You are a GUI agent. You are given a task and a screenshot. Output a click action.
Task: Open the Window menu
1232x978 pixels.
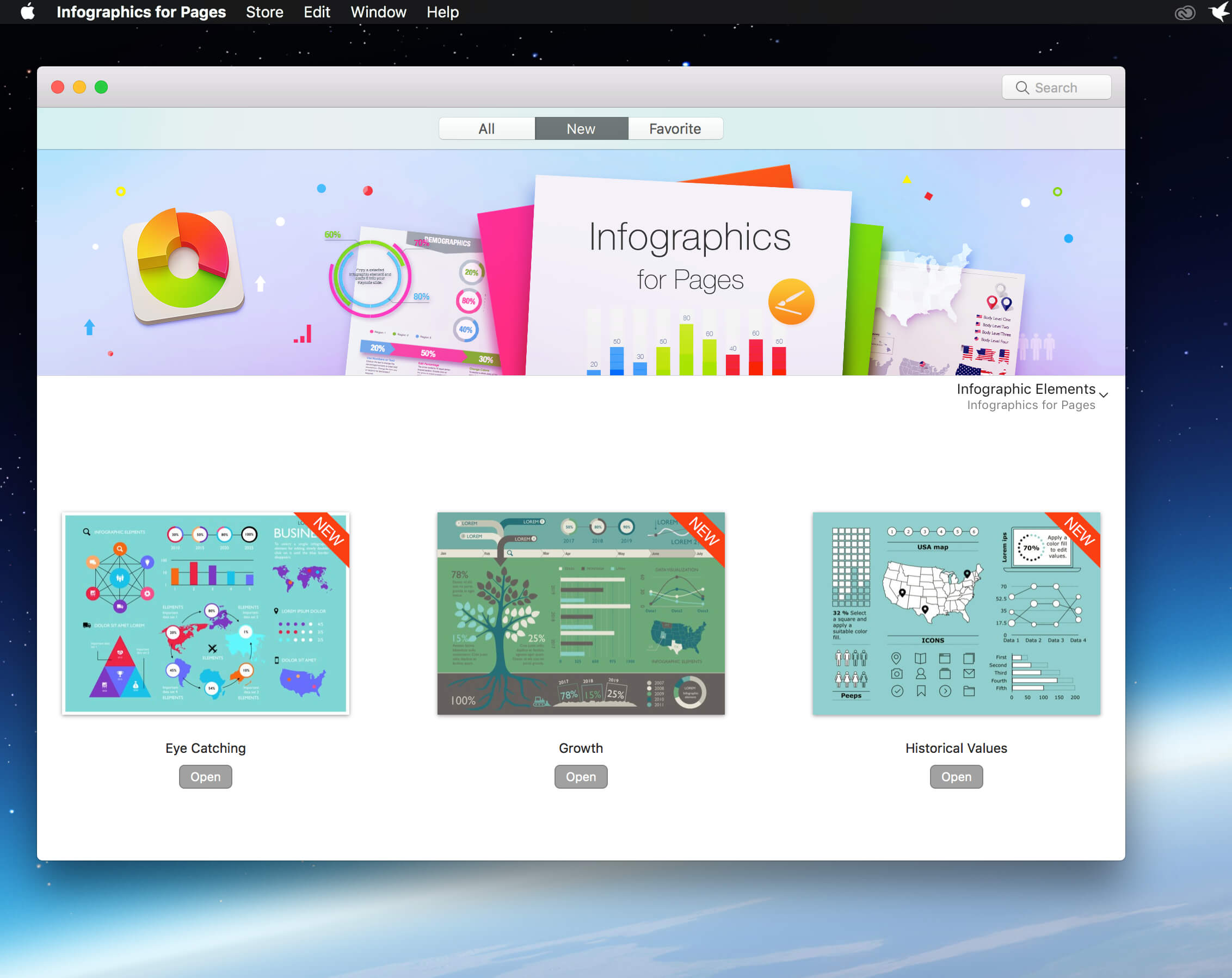pyautogui.click(x=378, y=11)
